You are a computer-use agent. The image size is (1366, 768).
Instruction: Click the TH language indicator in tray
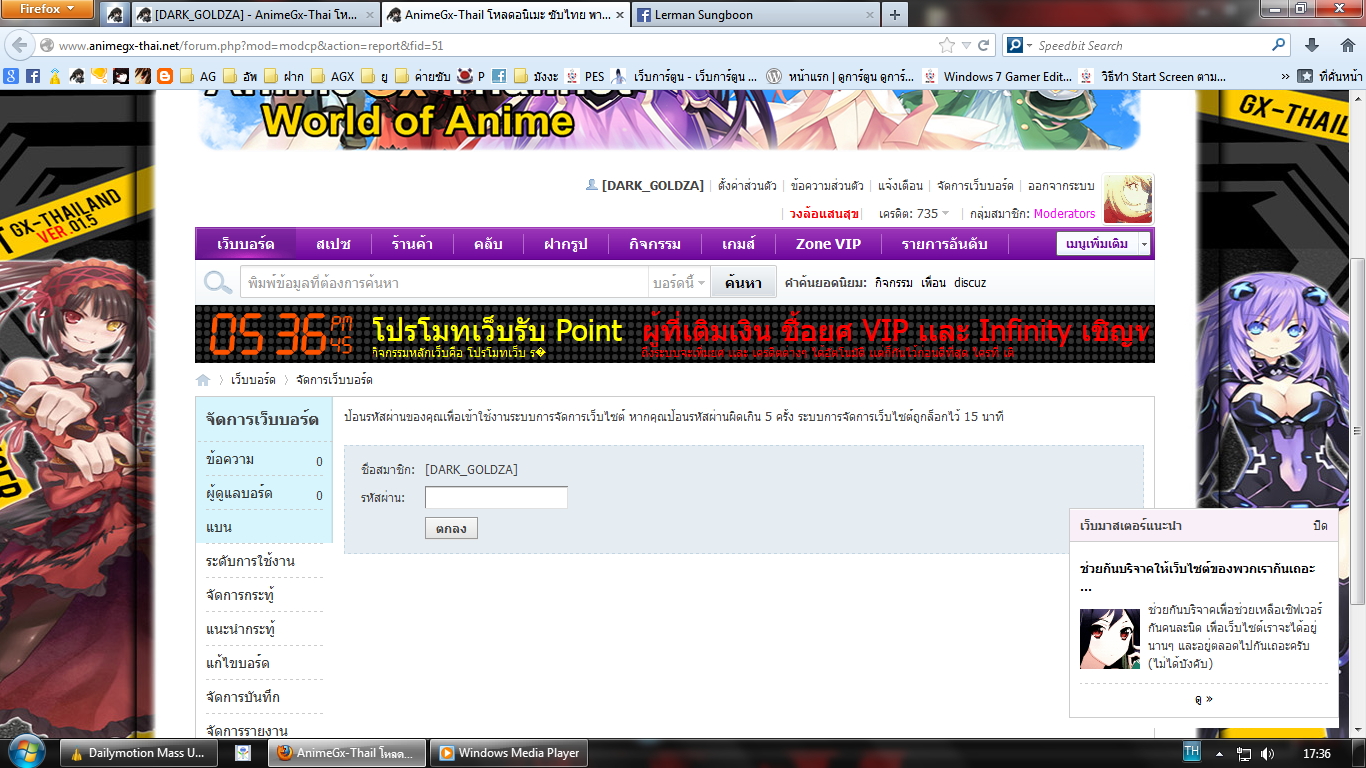[x=1192, y=751]
